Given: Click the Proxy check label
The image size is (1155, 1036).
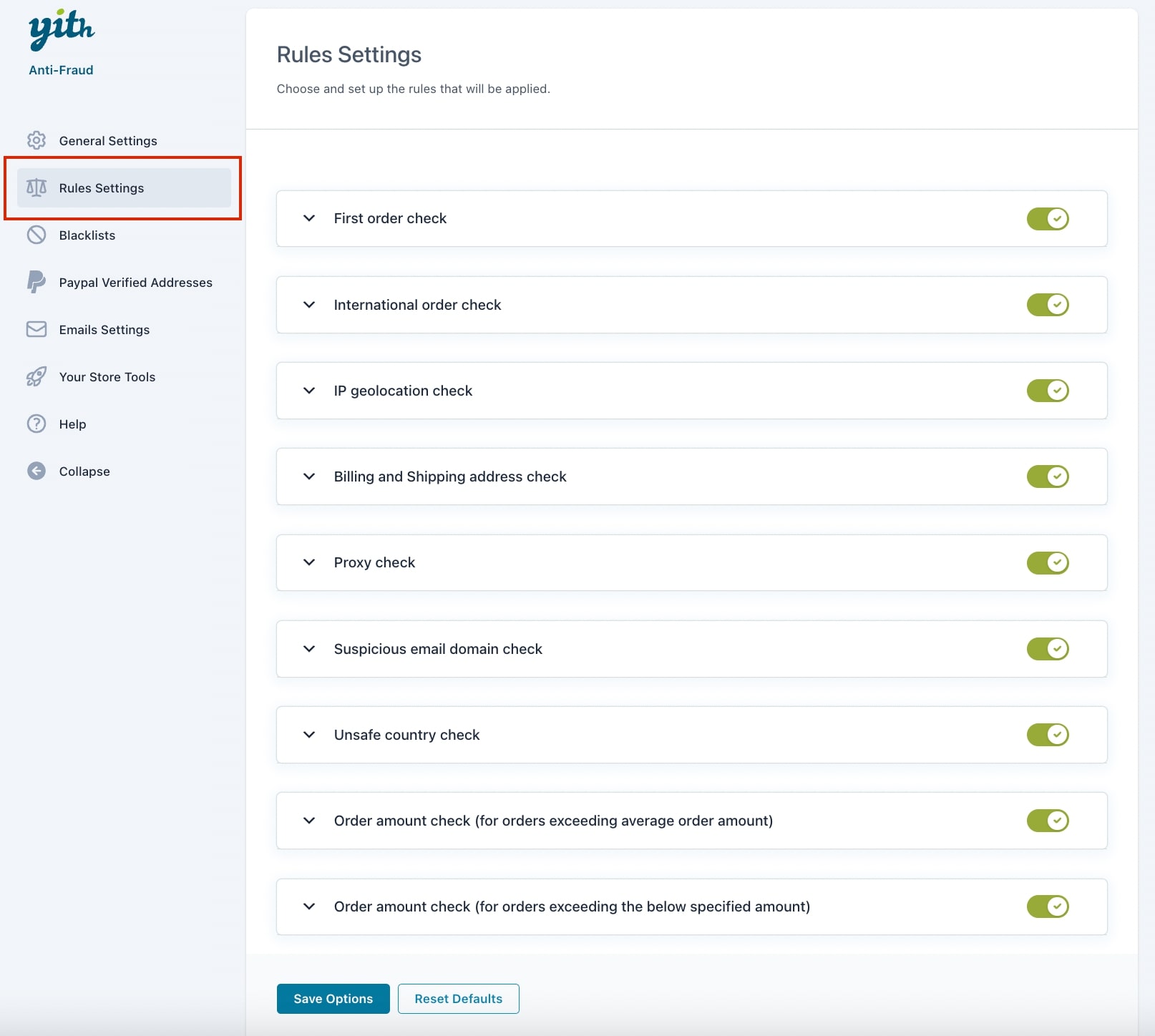Looking at the screenshot, I should [x=374, y=562].
